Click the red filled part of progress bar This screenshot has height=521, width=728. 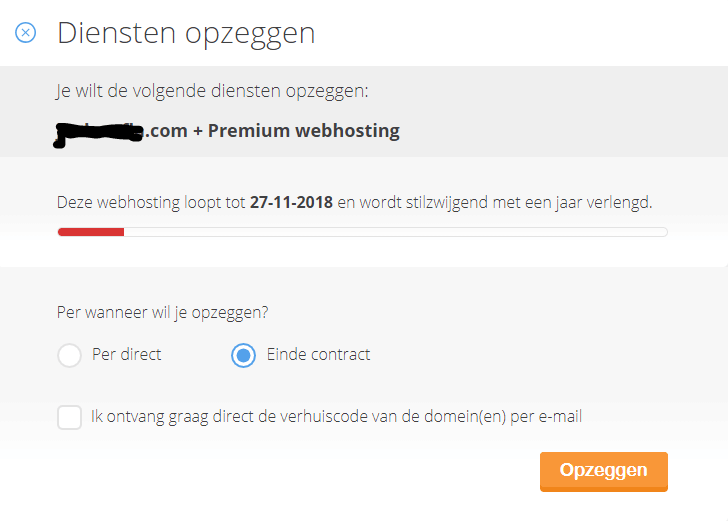click(90, 232)
